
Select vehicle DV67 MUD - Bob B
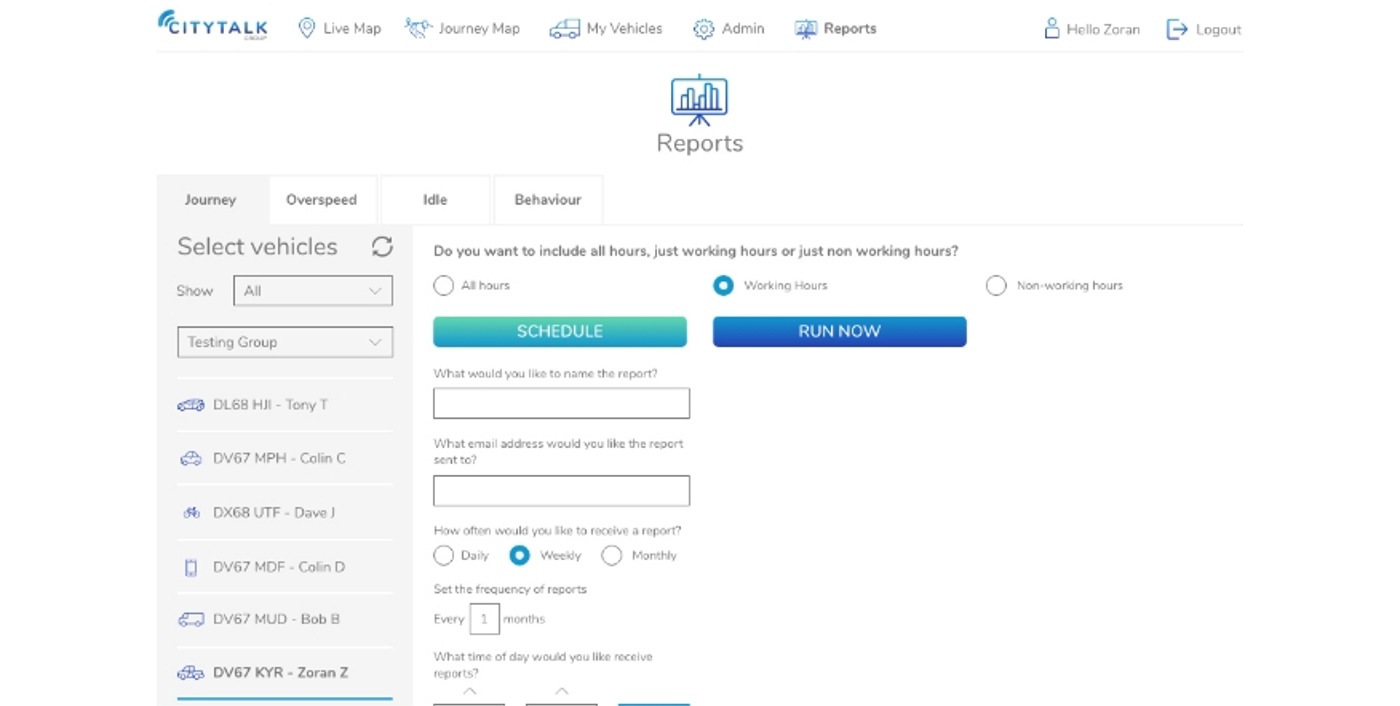285,620
